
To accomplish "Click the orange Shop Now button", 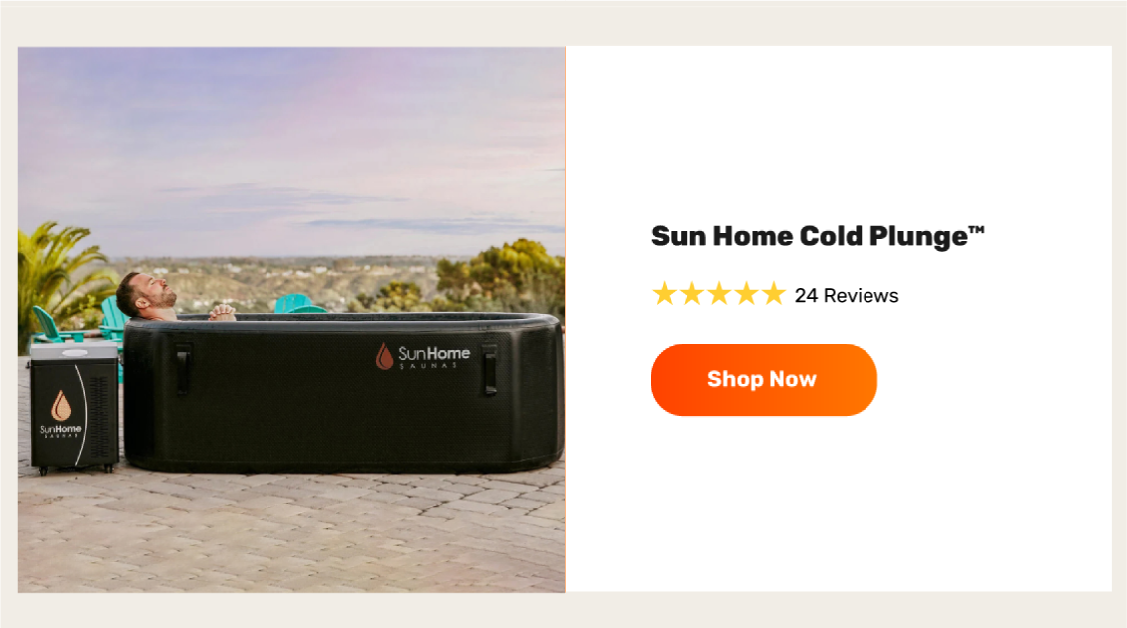I will [763, 379].
